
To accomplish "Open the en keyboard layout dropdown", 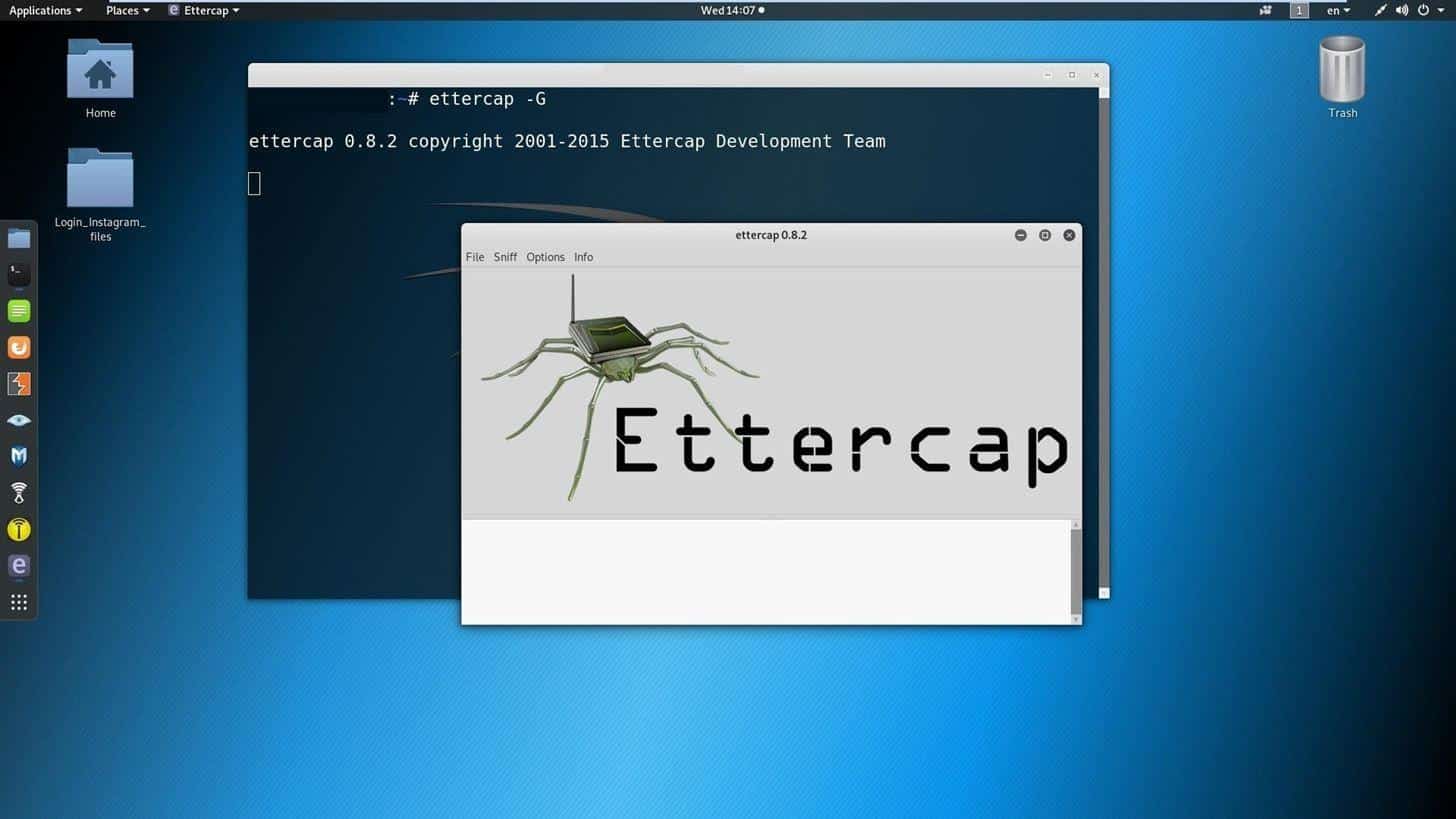I will click(x=1337, y=10).
